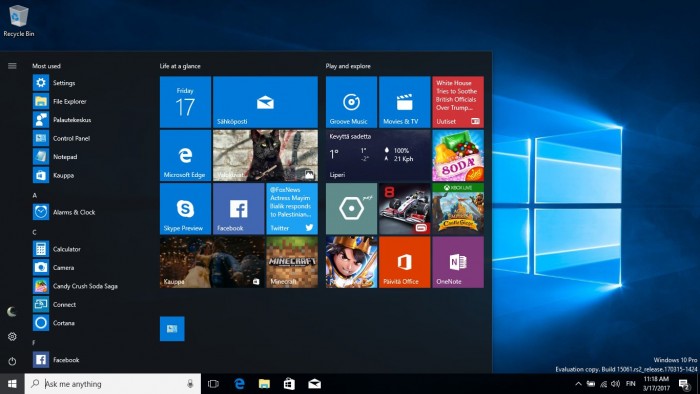Open Settings gear in Start sidebar
Image resolution: width=700 pixels, height=394 pixels.
point(12,336)
